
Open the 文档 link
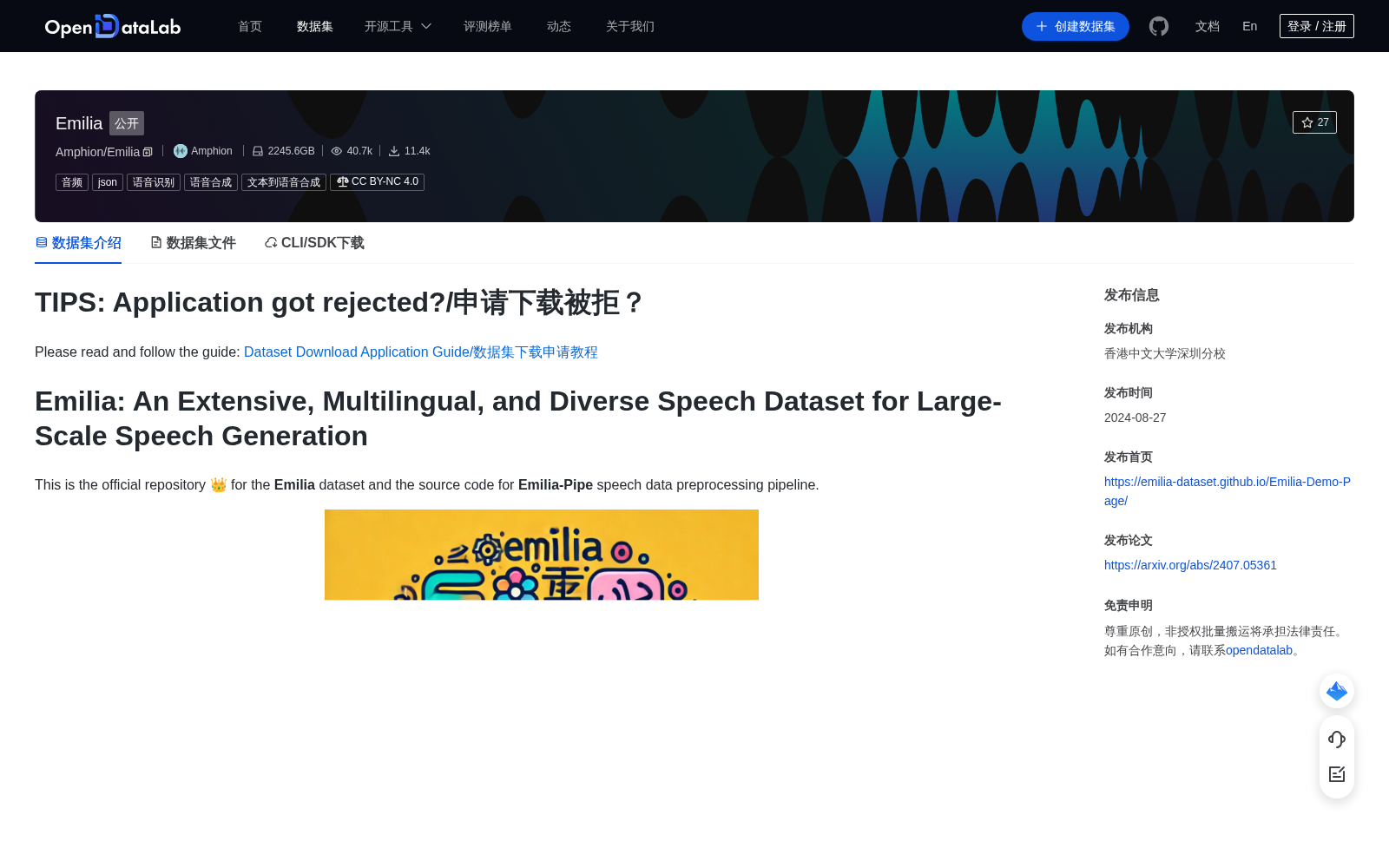1208,26
